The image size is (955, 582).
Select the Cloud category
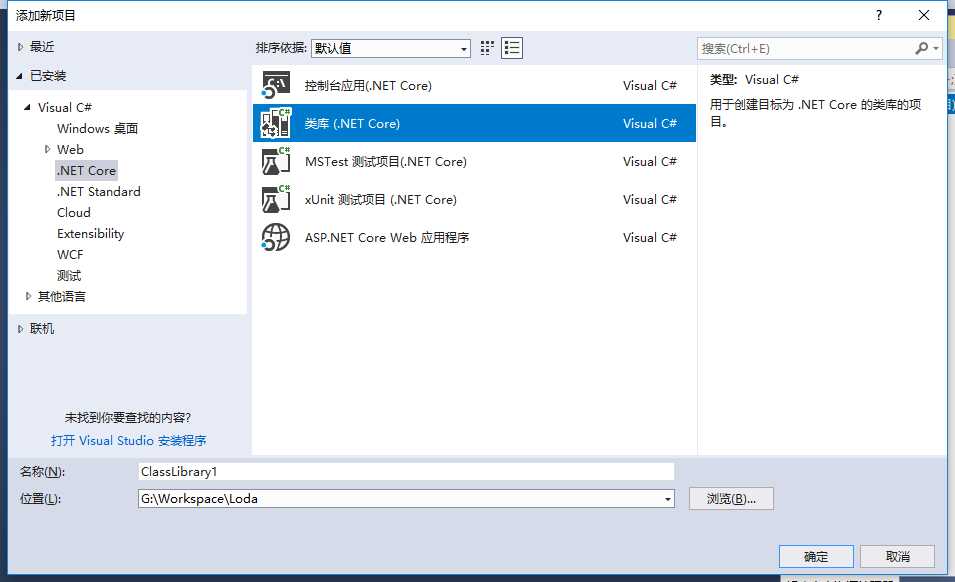74,212
